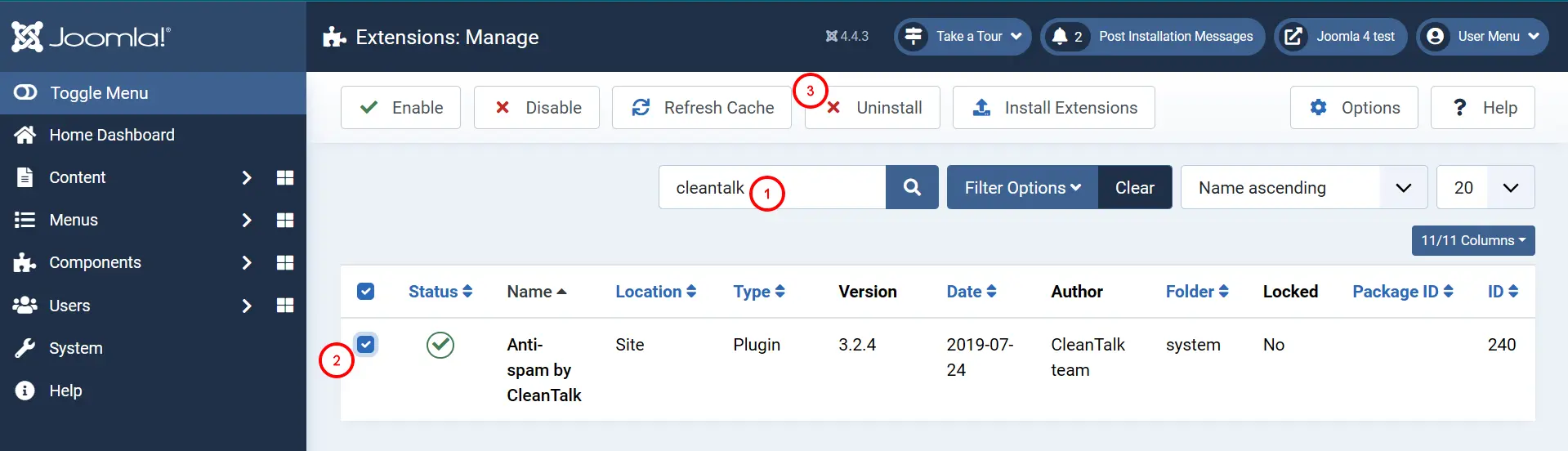Click the Install Extensions button
The width and height of the screenshot is (1568, 451).
(1054, 107)
